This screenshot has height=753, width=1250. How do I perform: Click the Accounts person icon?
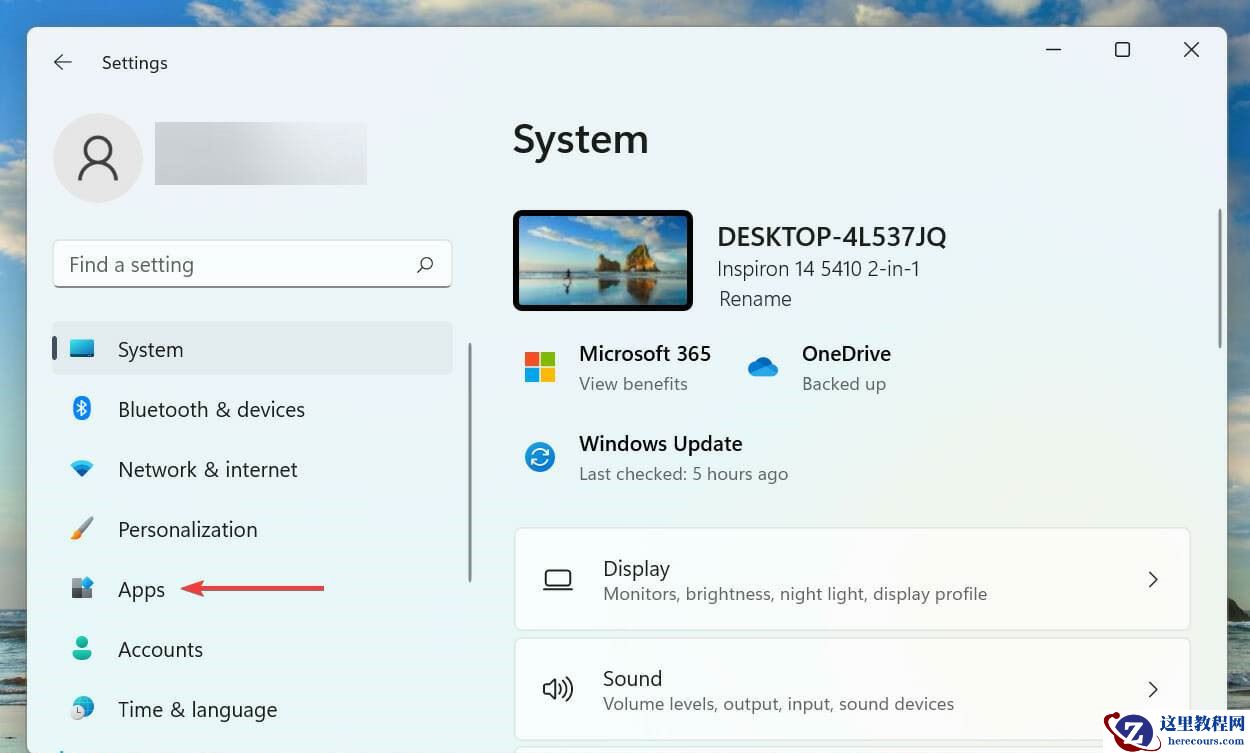click(x=81, y=649)
